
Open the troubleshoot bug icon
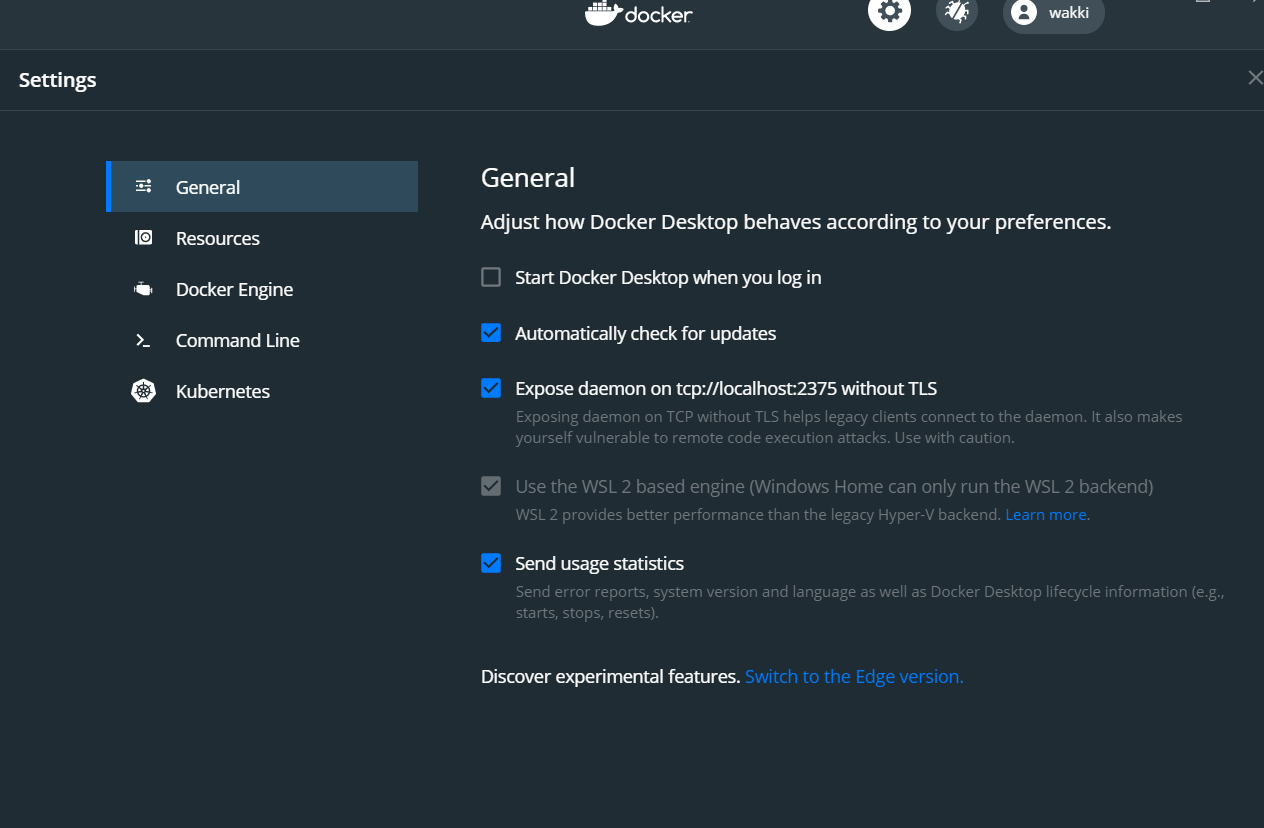pyautogui.click(x=957, y=11)
